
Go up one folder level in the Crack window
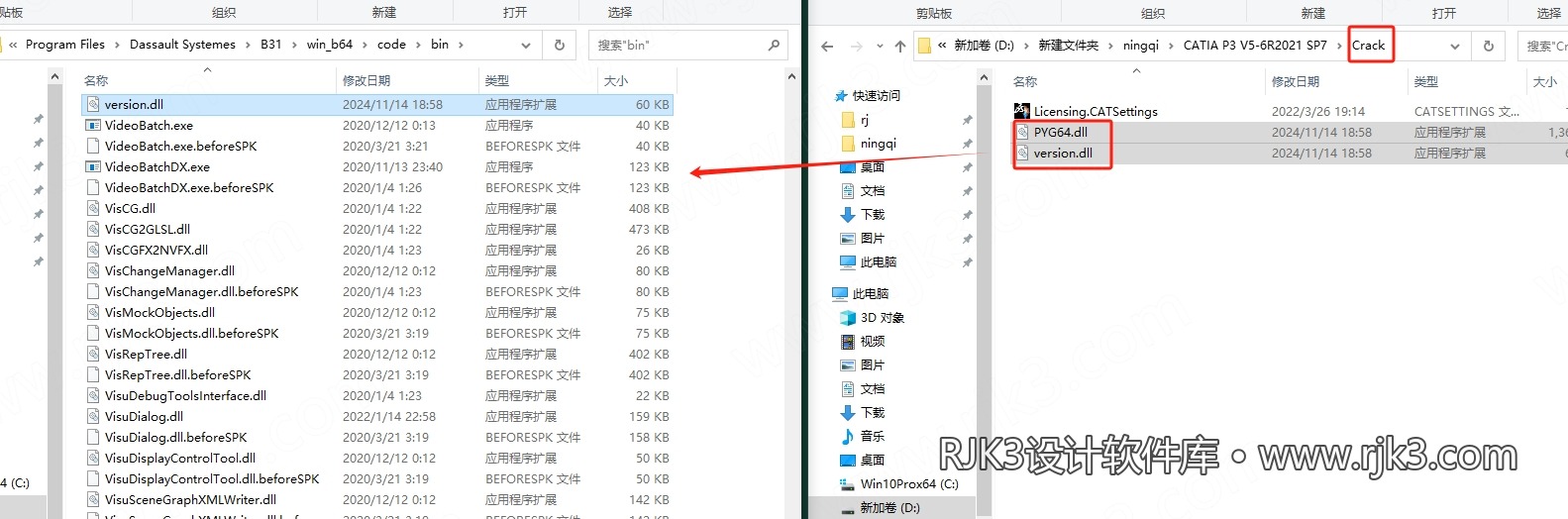coord(899,46)
